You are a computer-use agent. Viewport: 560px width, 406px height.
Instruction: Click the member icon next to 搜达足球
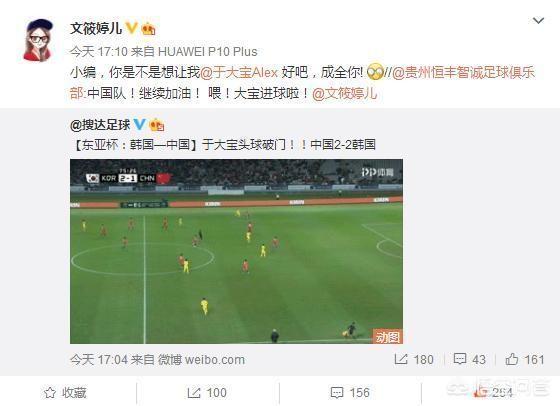[x=157, y=125]
